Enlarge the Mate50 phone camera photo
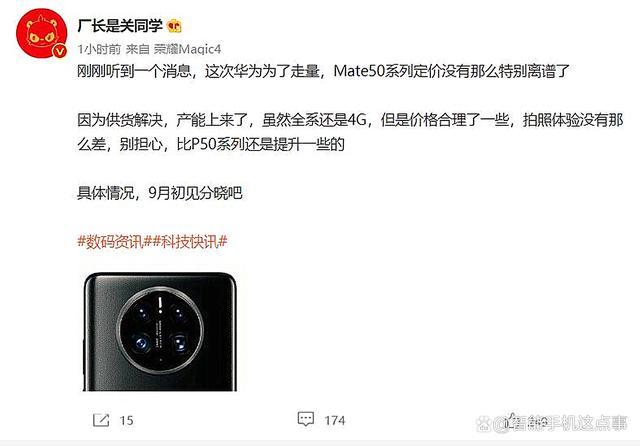This screenshot has width=640, height=446. tap(160, 331)
